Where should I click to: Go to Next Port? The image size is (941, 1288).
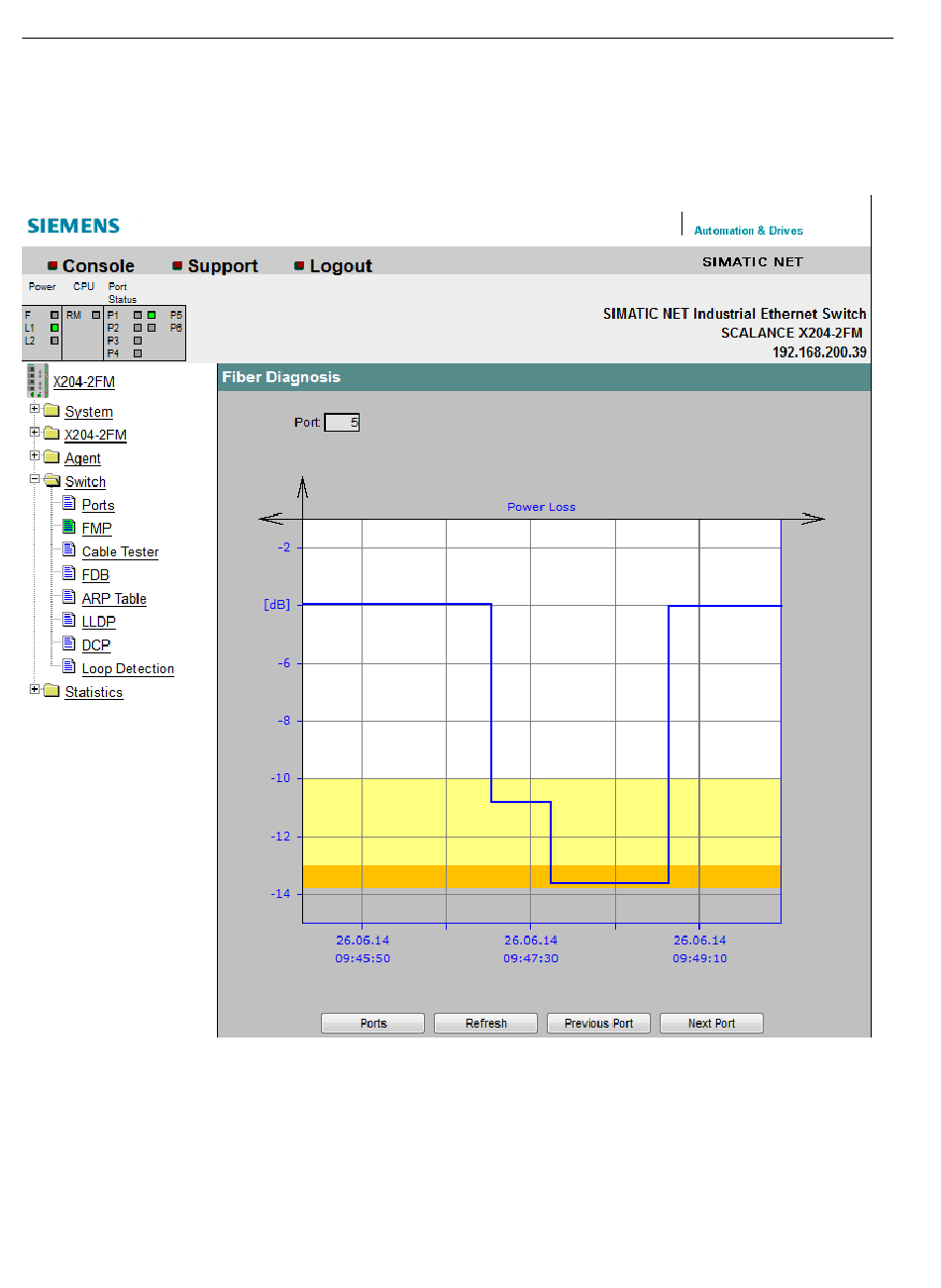point(711,1024)
